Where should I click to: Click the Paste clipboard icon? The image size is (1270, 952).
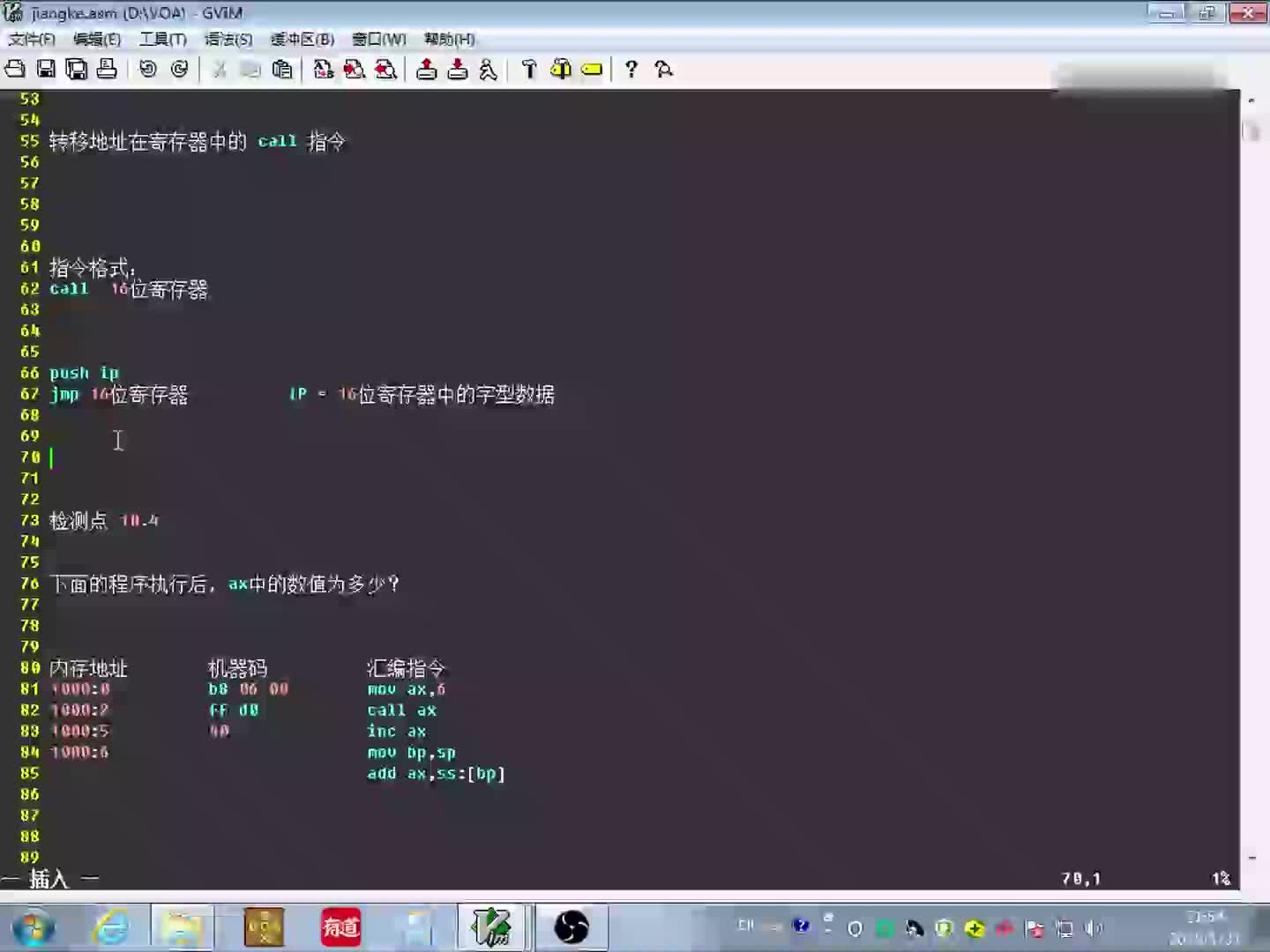pyautogui.click(x=282, y=69)
